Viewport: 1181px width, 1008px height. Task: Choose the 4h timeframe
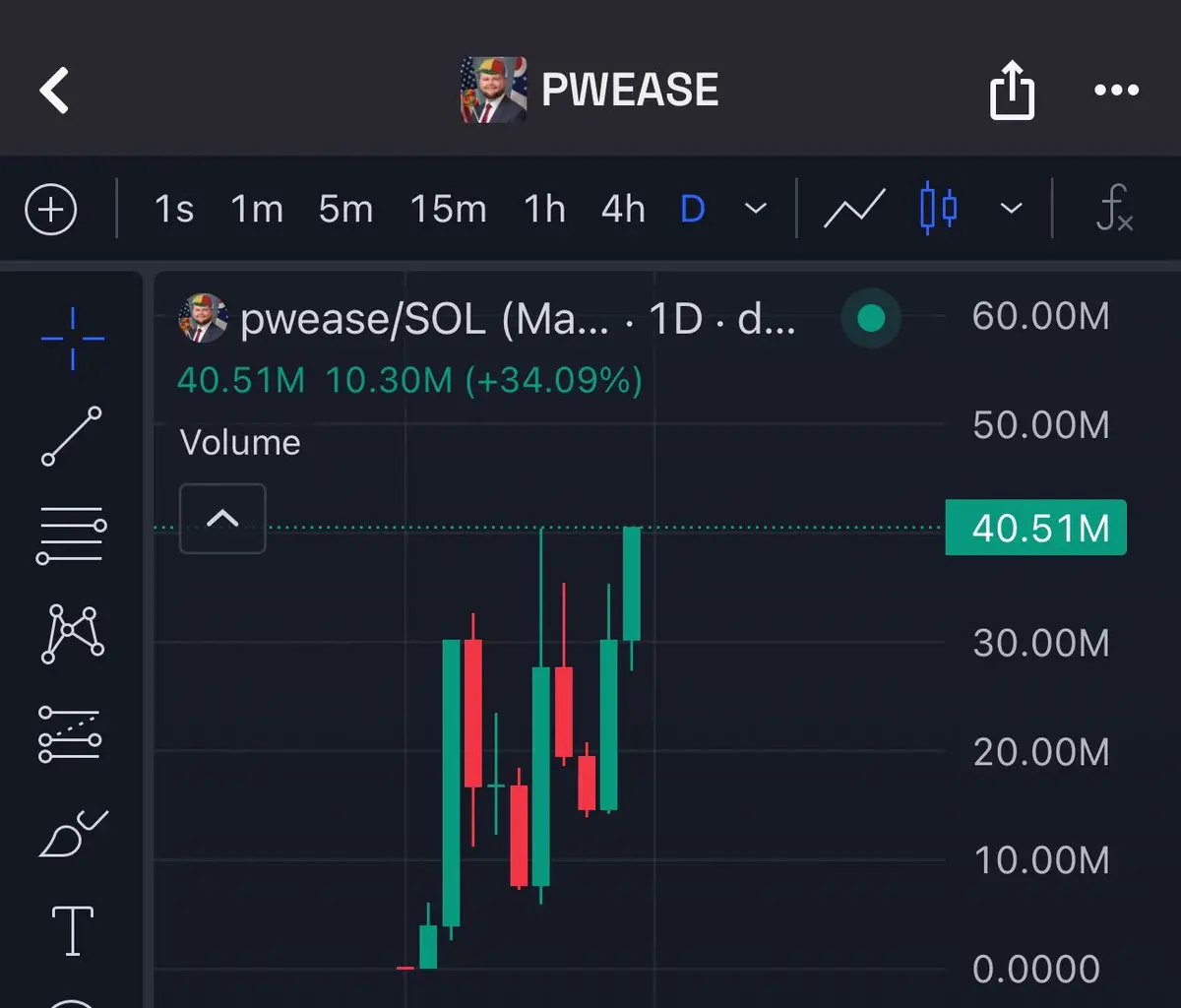click(x=623, y=210)
